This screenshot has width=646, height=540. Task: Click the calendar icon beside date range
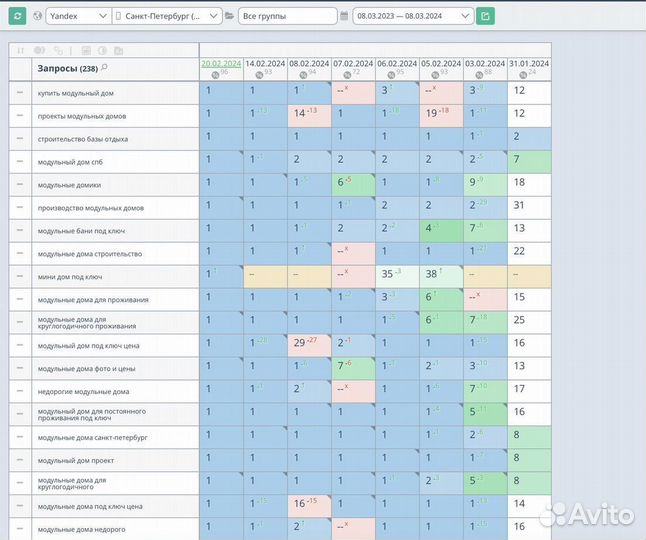coord(344,16)
